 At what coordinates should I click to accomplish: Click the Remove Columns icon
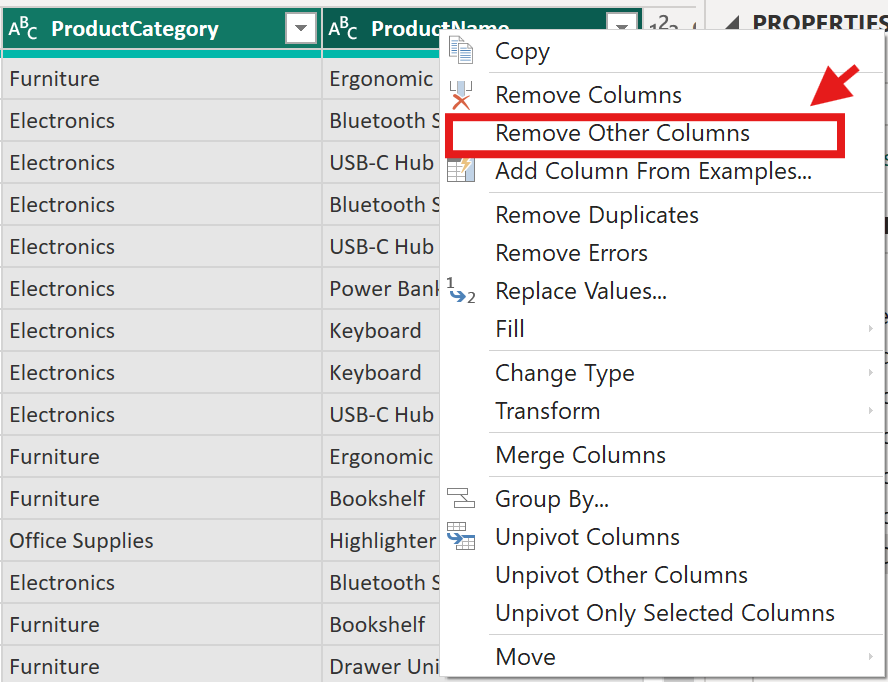461,95
